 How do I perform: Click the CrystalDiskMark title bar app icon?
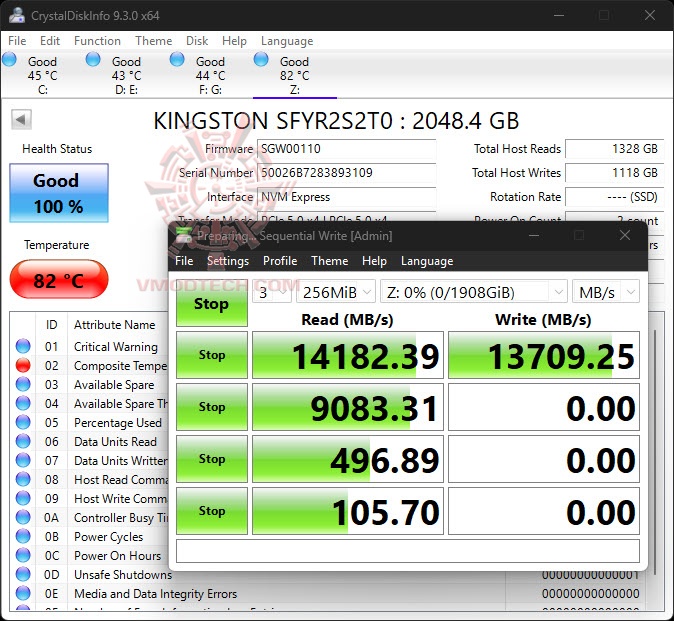184,236
